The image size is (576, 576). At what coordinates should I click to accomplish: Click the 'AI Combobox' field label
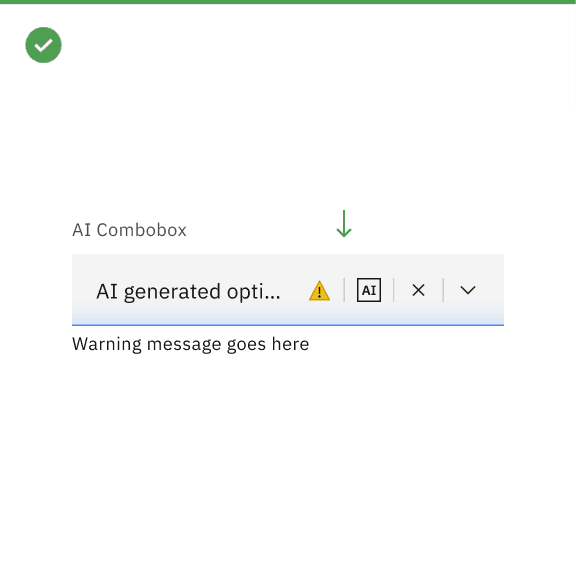(x=129, y=230)
